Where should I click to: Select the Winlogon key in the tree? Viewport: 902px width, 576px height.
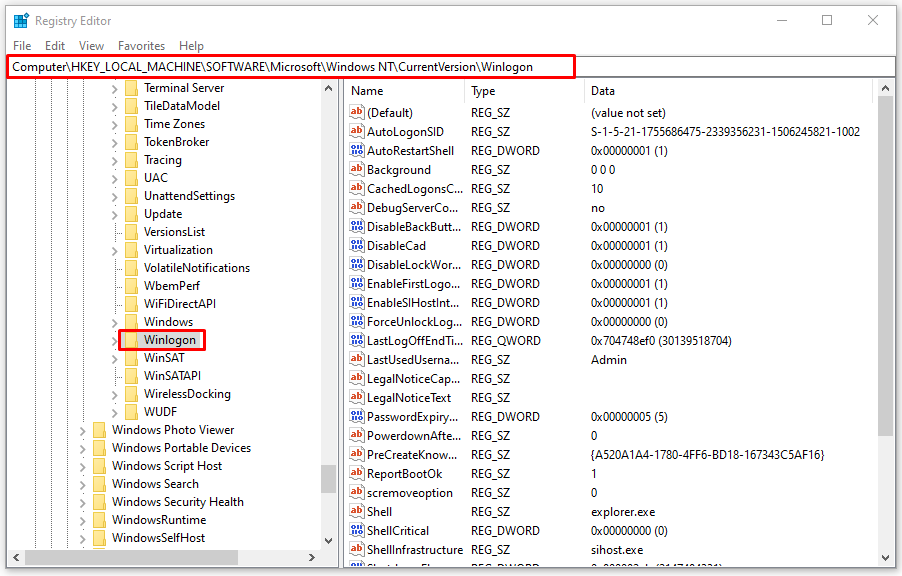point(170,340)
